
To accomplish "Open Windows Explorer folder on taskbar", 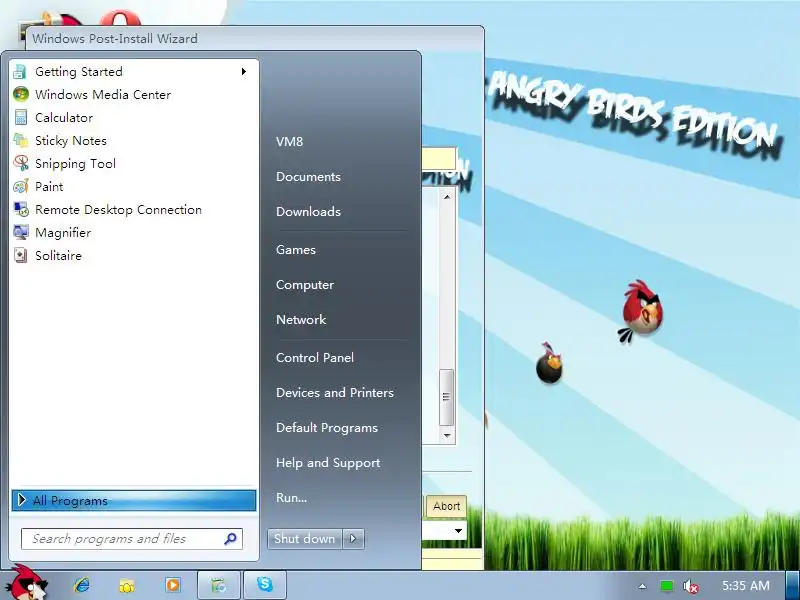I will [127, 586].
